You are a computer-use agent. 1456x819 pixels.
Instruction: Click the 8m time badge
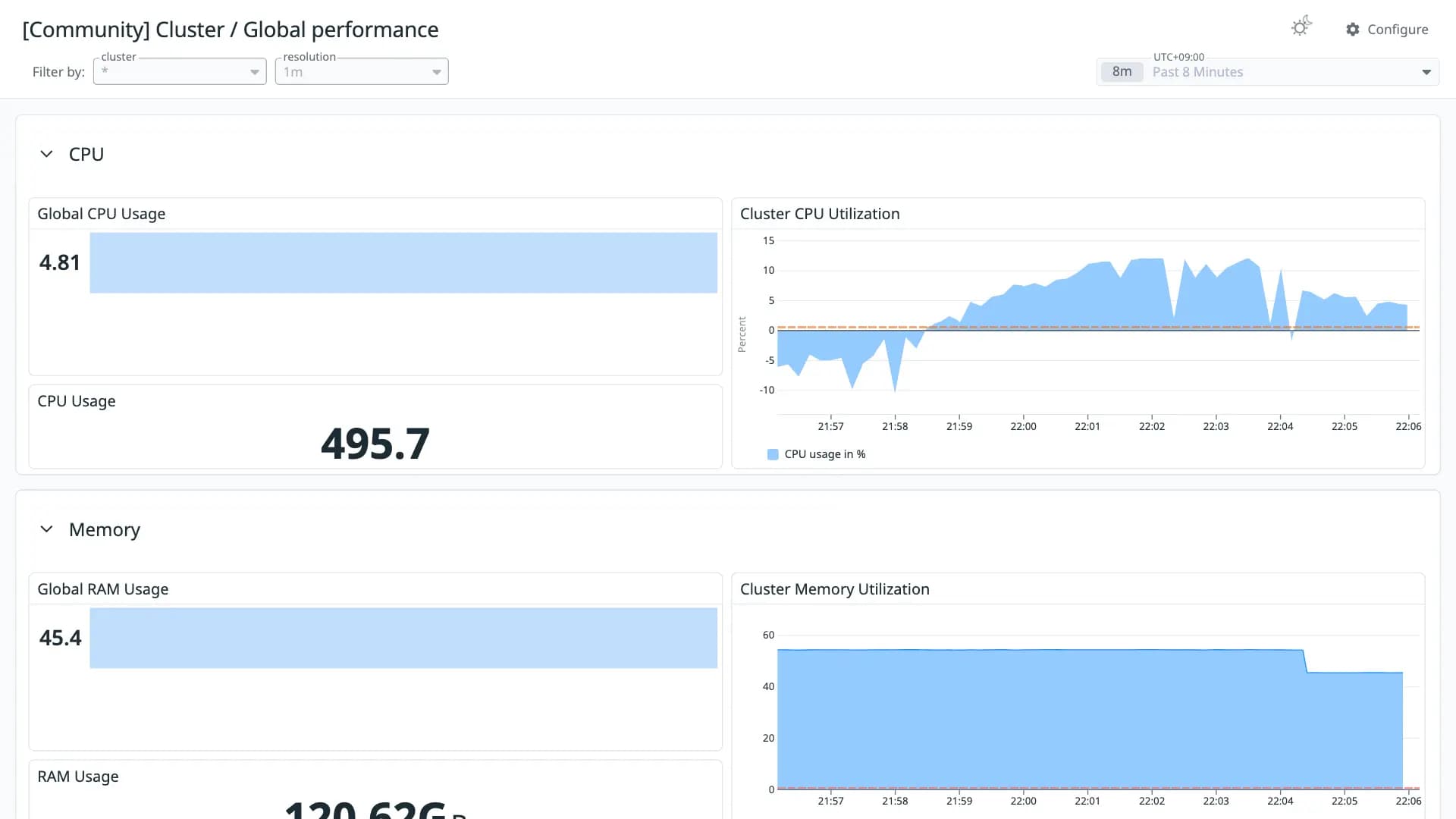click(1122, 71)
